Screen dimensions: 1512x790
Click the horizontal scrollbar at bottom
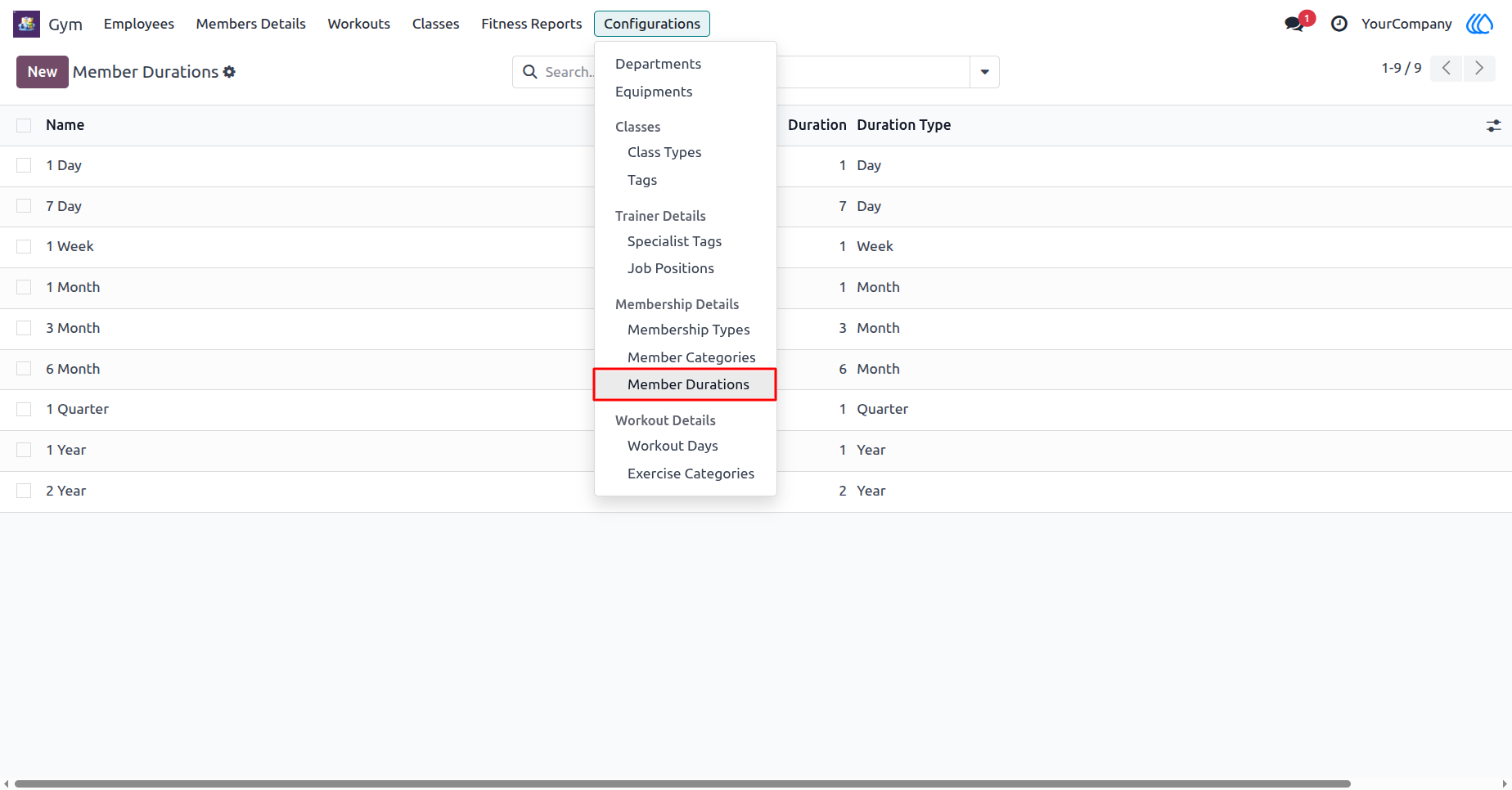point(682,783)
